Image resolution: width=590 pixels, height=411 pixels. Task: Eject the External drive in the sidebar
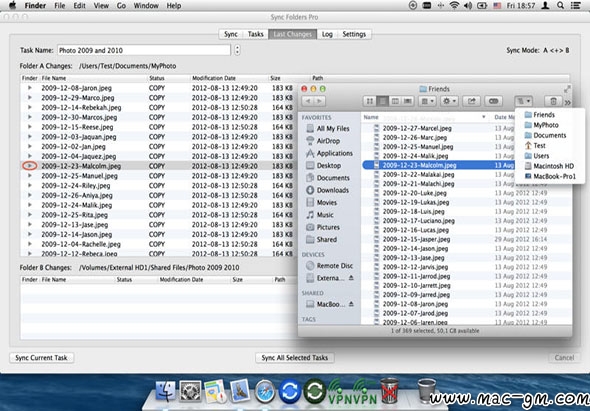(x=351, y=278)
